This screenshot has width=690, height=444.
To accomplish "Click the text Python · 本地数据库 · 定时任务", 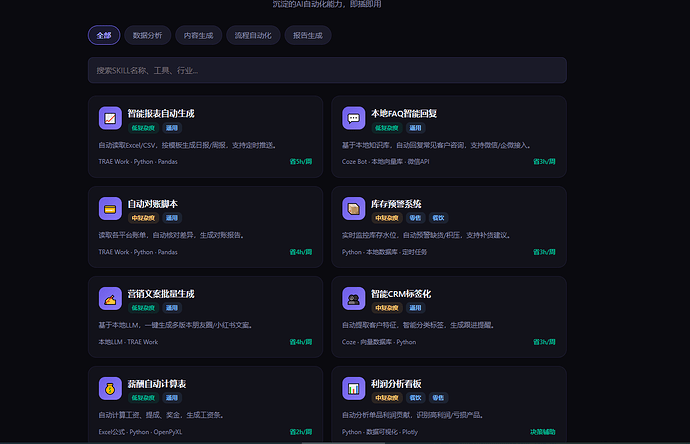I will click(x=385, y=252).
